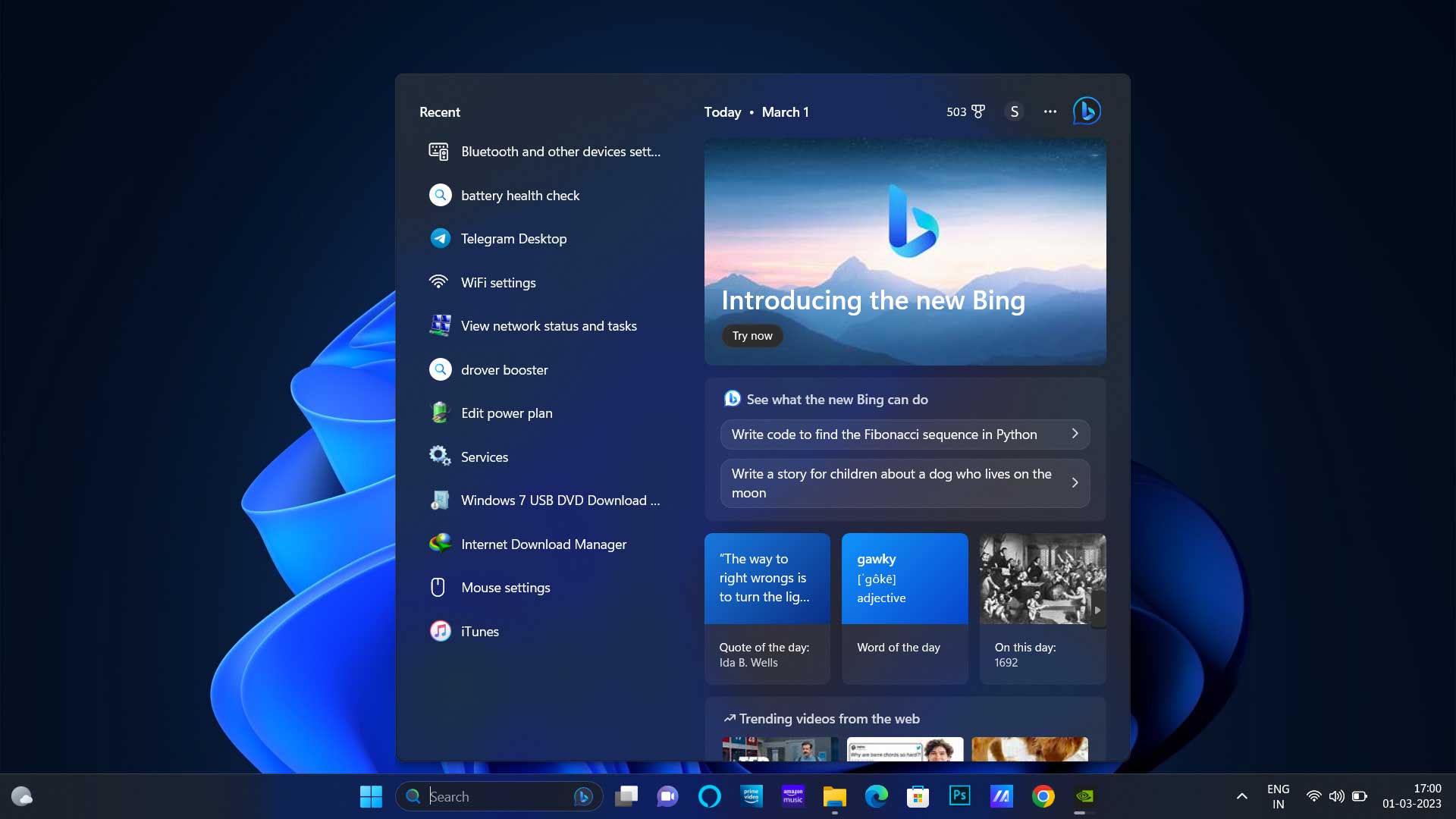
Task: Click next arrow on daily cards carousel
Action: 1097,610
